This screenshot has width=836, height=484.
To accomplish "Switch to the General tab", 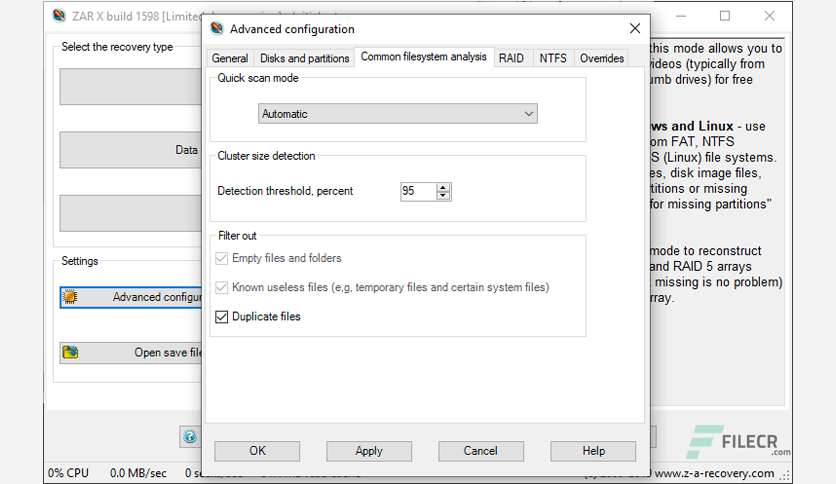I will (x=230, y=58).
